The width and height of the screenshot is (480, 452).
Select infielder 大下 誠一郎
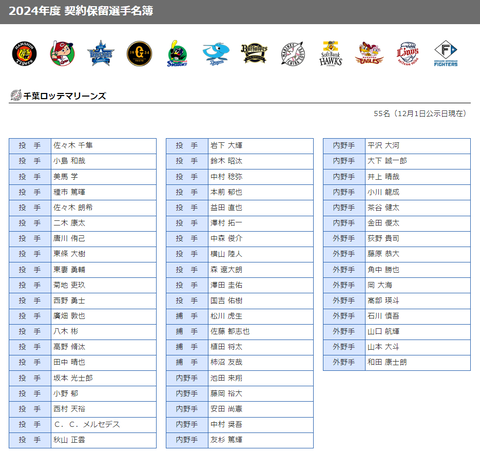coord(387,161)
